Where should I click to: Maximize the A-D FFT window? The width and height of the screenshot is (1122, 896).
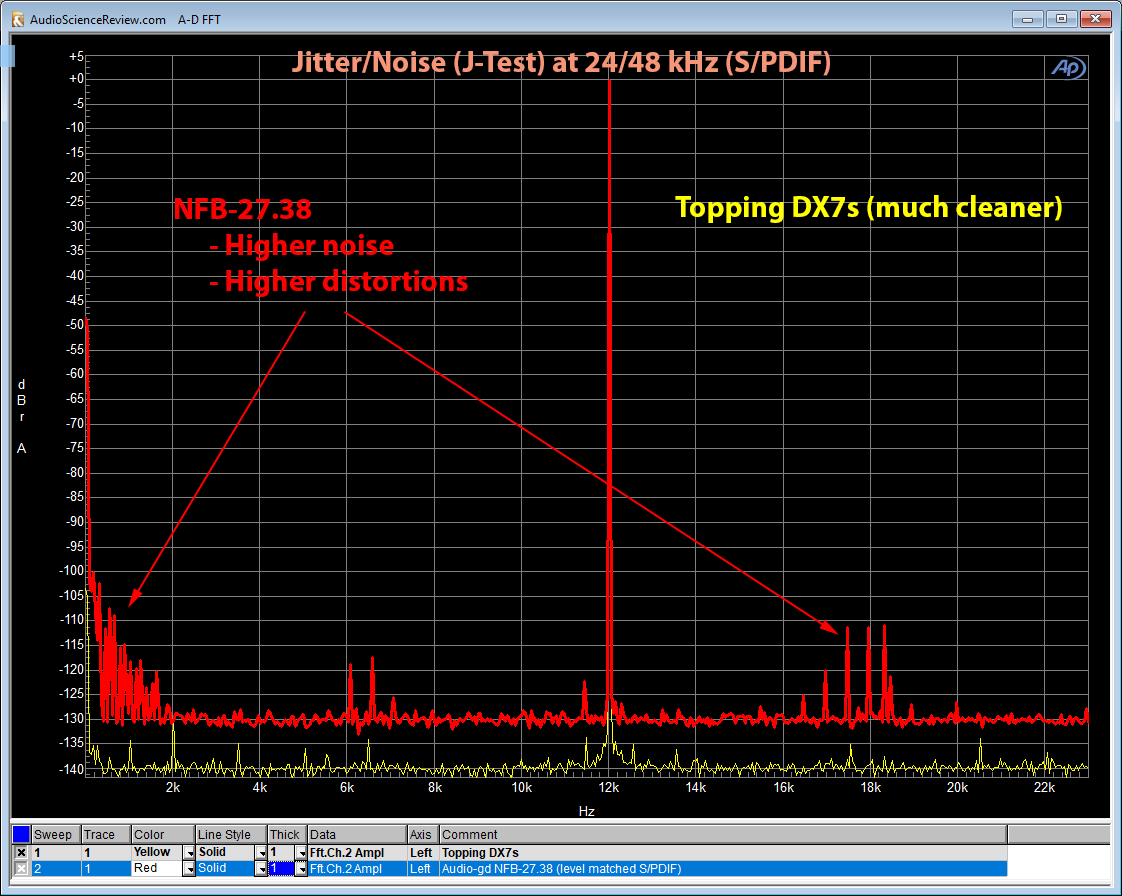tap(1061, 19)
